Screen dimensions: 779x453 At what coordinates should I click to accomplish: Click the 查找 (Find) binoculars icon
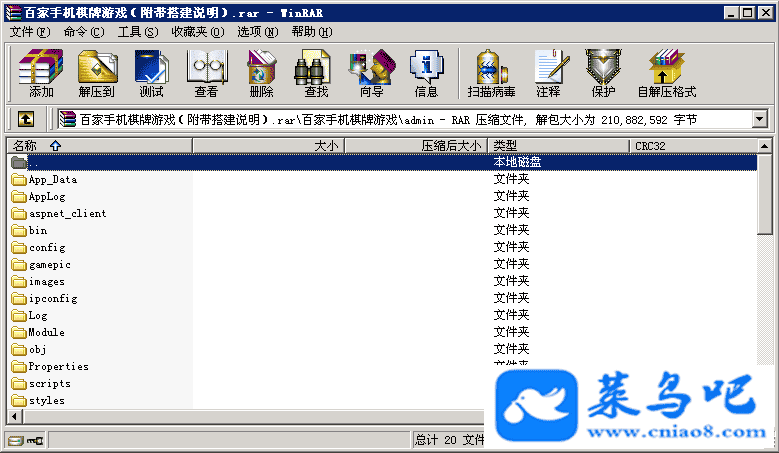pos(316,73)
